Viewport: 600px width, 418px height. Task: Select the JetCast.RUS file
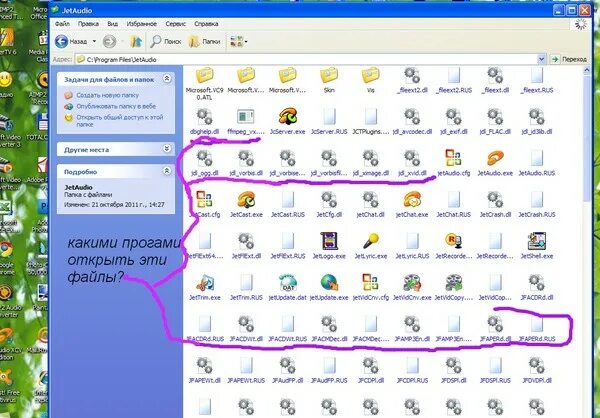[x=288, y=199]
